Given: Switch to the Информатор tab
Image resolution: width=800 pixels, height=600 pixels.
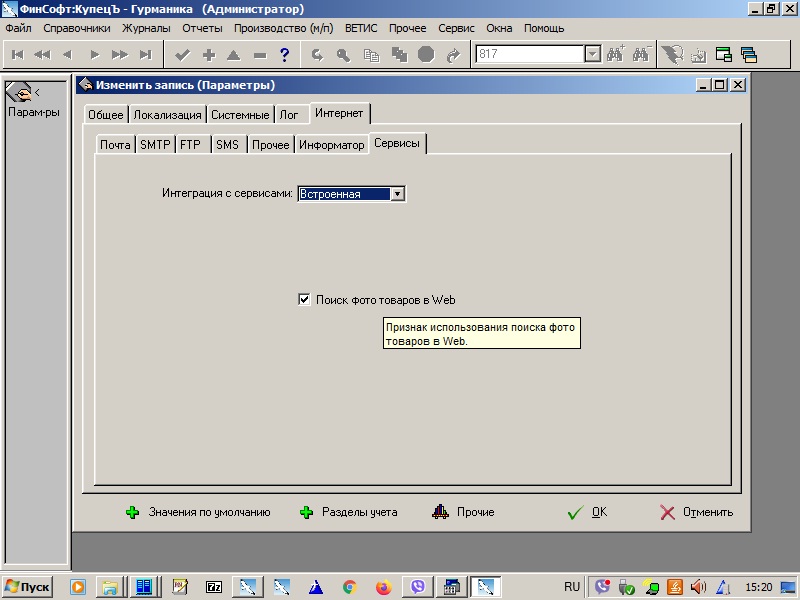Looking at the screenshot, I should [x=332, y=145].
